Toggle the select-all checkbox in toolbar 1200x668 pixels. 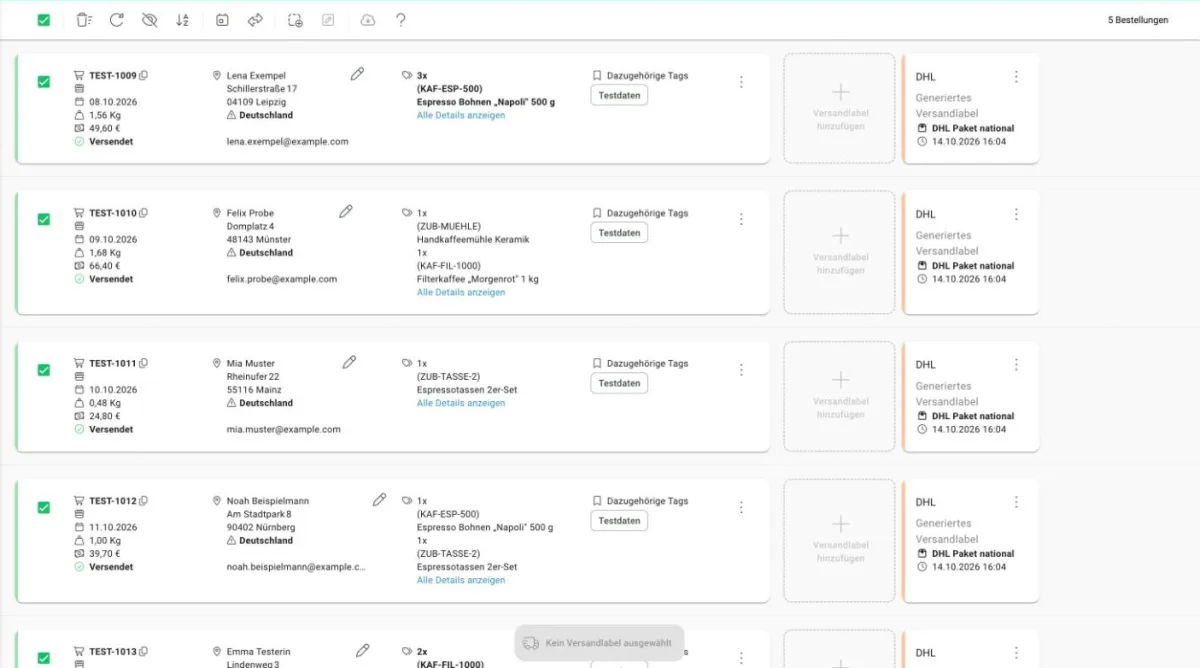click(44, 20)
